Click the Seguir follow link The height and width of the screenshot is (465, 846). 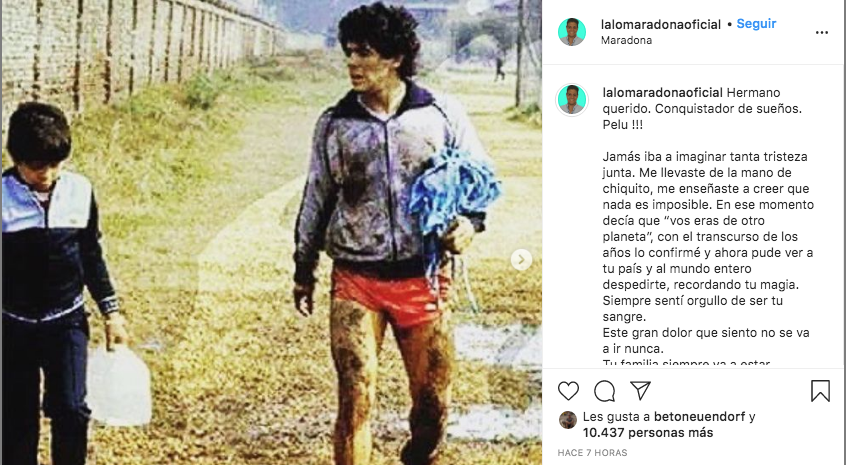point(756,24)
